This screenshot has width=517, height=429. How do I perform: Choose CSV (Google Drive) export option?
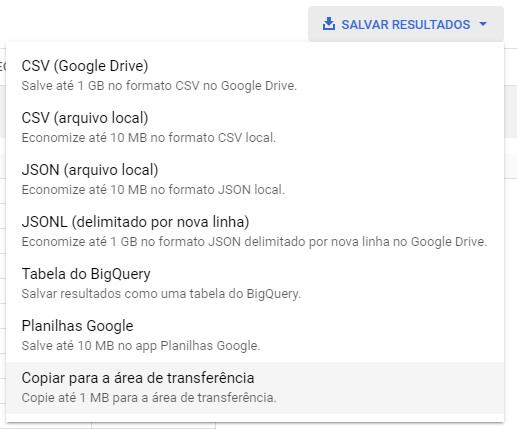click(x=255, y=75)
